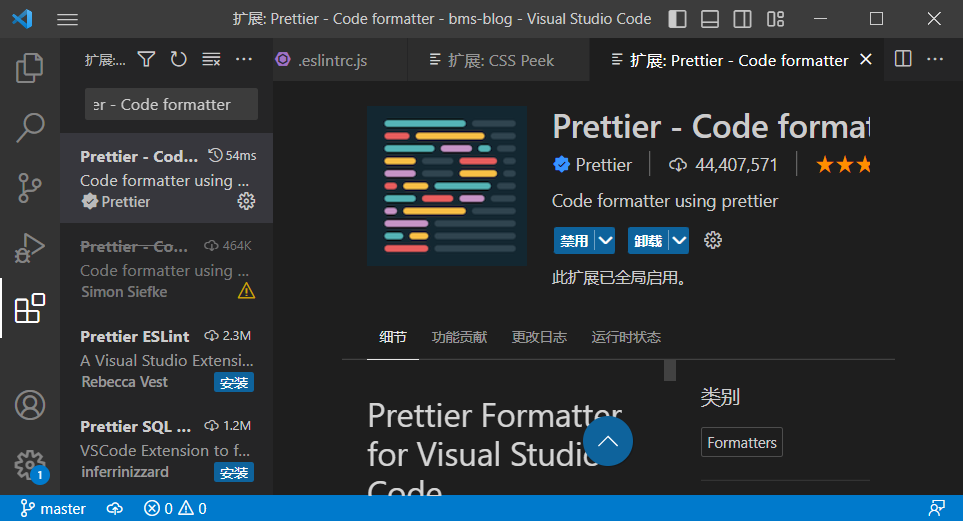Clear extension search results icon

[x=211, y=60]
